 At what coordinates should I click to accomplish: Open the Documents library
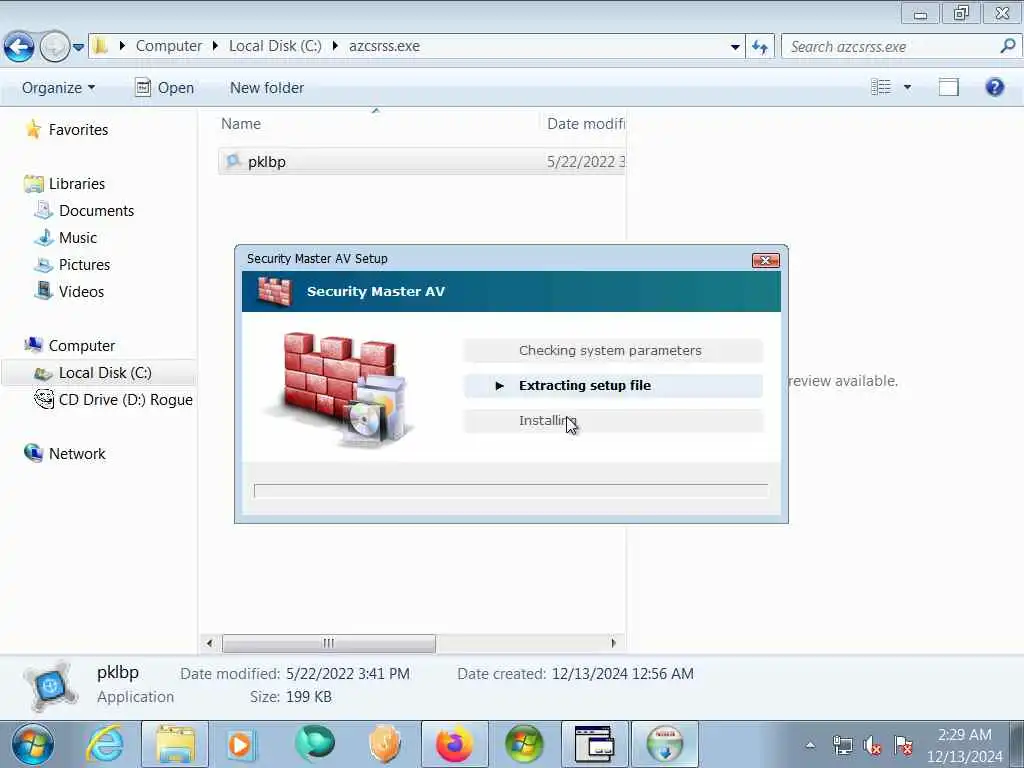coord(96,210)
